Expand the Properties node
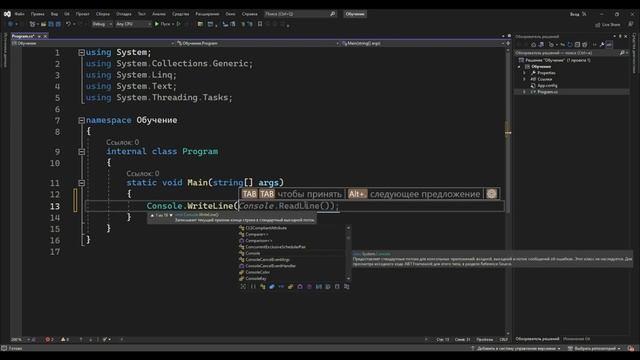The height and width of the screenshot is (360, 640). click(525, 73)
